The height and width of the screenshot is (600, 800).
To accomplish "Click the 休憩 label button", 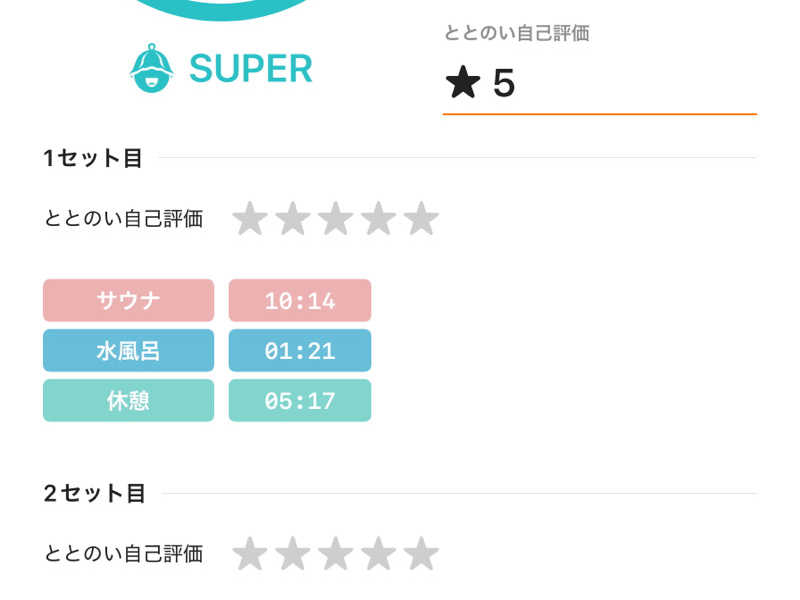I will tap(128, 400).
